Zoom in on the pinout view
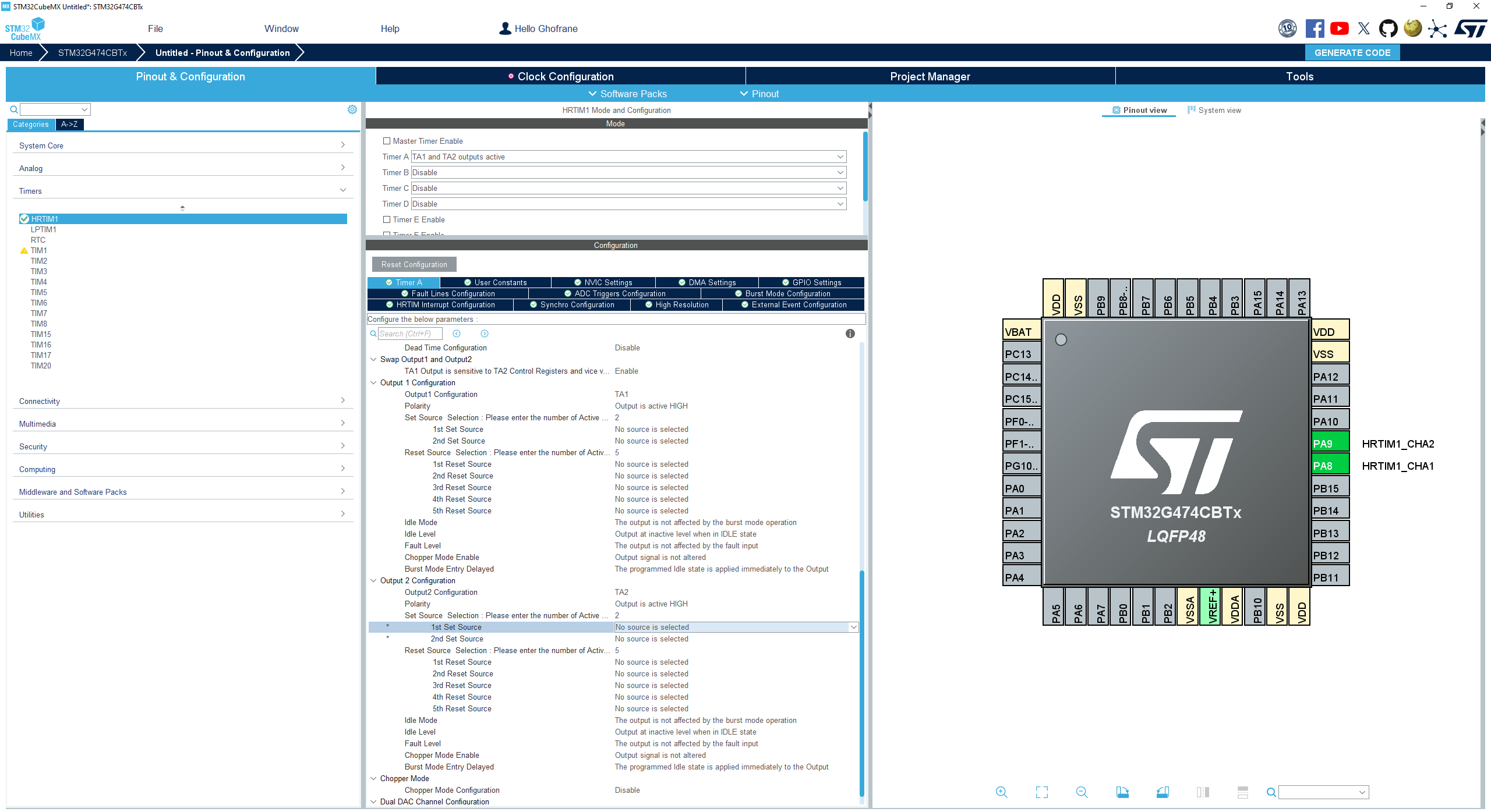 (1002, 792)
